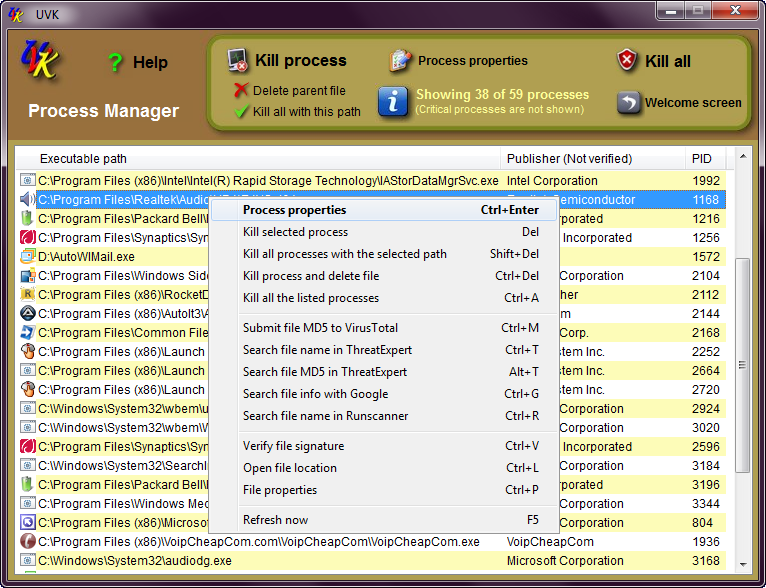766x588 pixels.
Task: Choose Kill selected process menu entry
Action: [384, 232]
